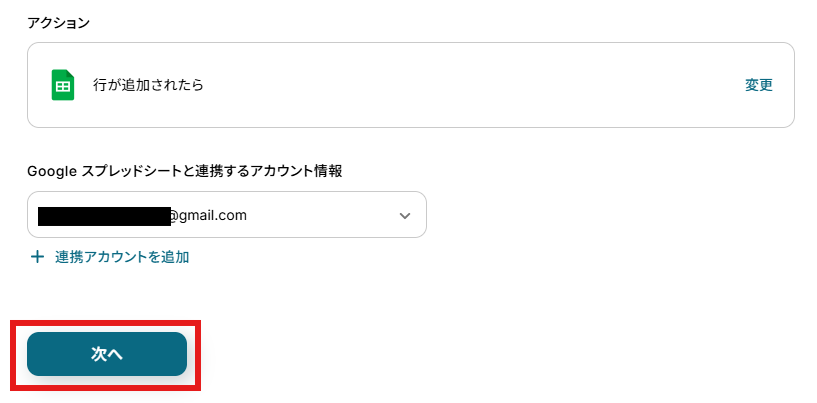
Task: Click blank space right of account dropdown
Action: [610, 215]
